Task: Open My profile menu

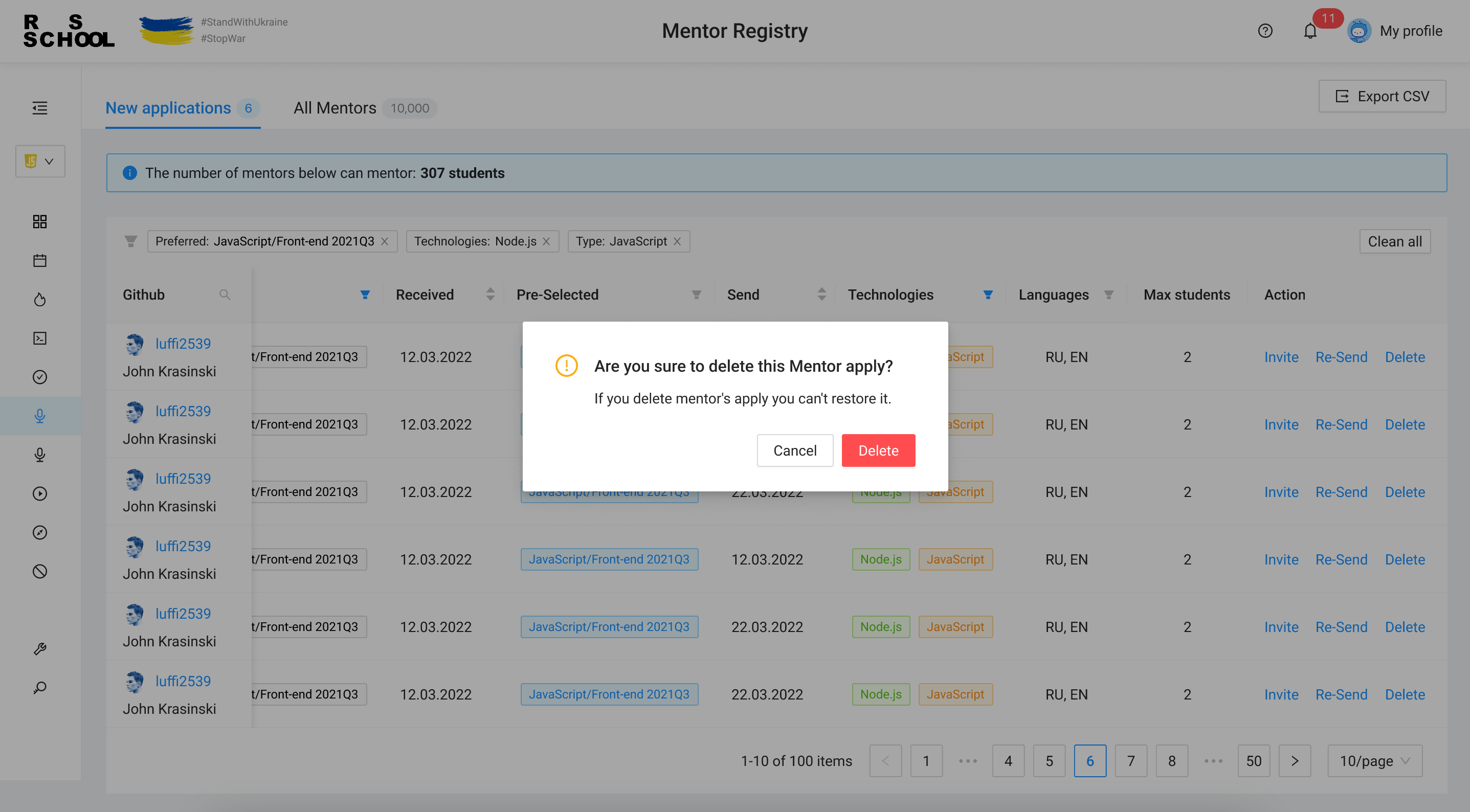Action: [x=1395, y=31]
